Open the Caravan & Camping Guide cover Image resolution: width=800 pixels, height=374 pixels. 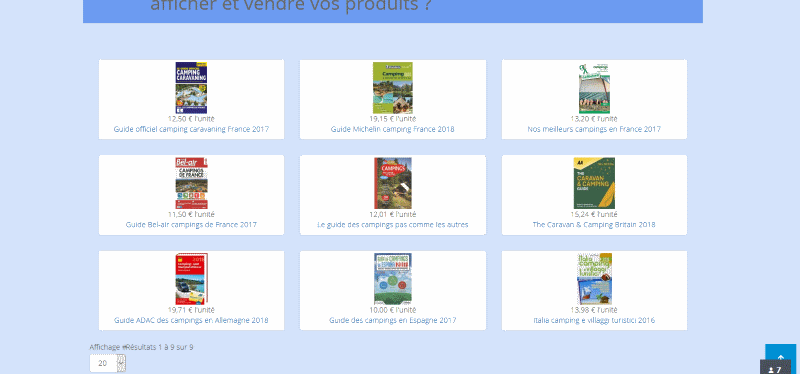594,183
